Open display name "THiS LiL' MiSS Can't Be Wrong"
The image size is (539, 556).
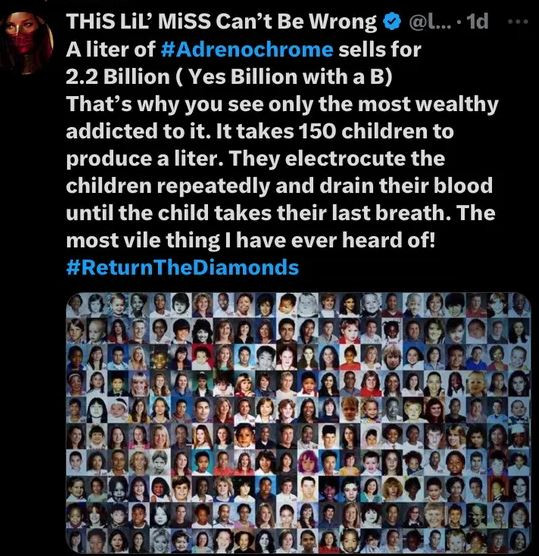click(x=222, y=22)
